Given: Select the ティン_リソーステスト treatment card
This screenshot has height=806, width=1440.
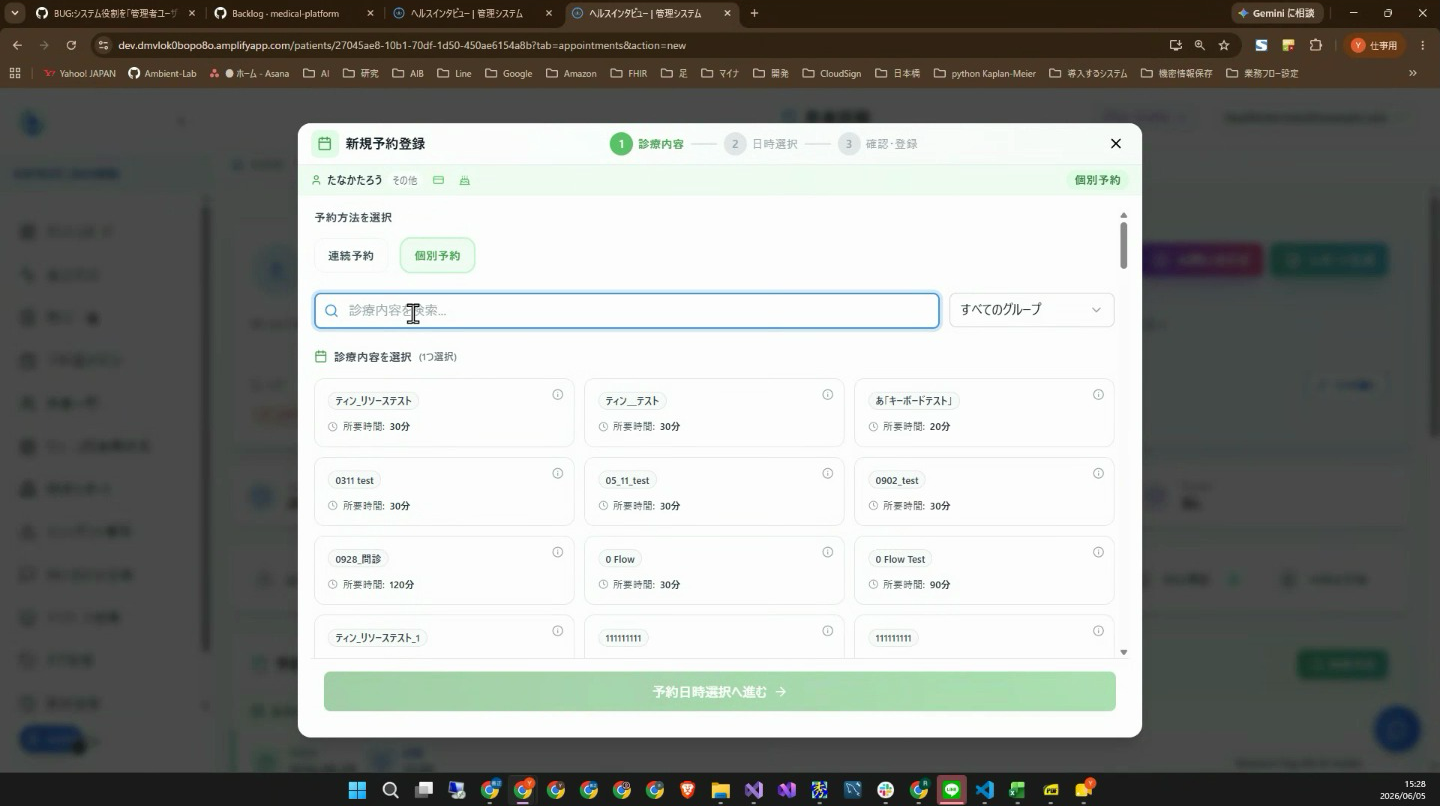Looking at the screenshot, I should coord(444,412).
